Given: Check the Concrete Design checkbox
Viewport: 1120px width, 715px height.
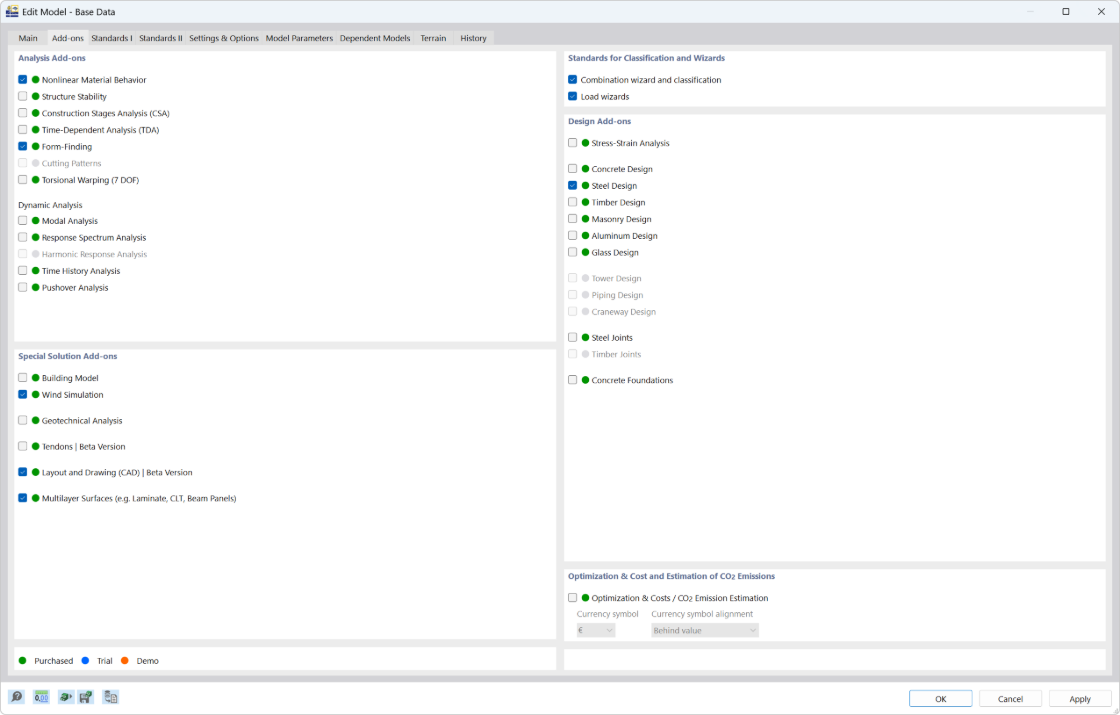Looking at the screenshot, I should [x=572, y=169].
